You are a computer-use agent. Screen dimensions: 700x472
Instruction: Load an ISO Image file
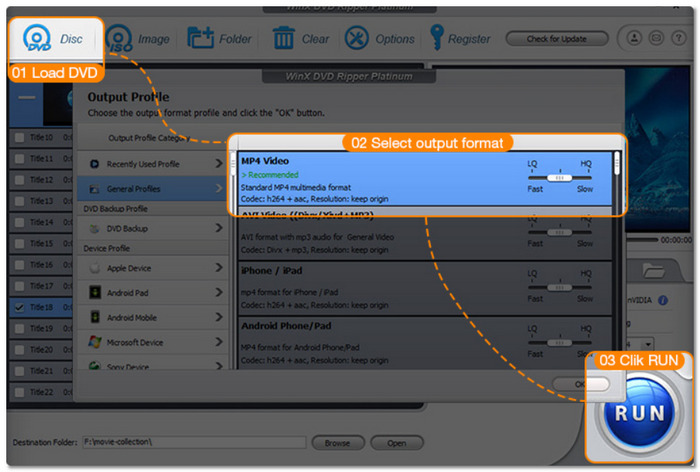[139, 39]
